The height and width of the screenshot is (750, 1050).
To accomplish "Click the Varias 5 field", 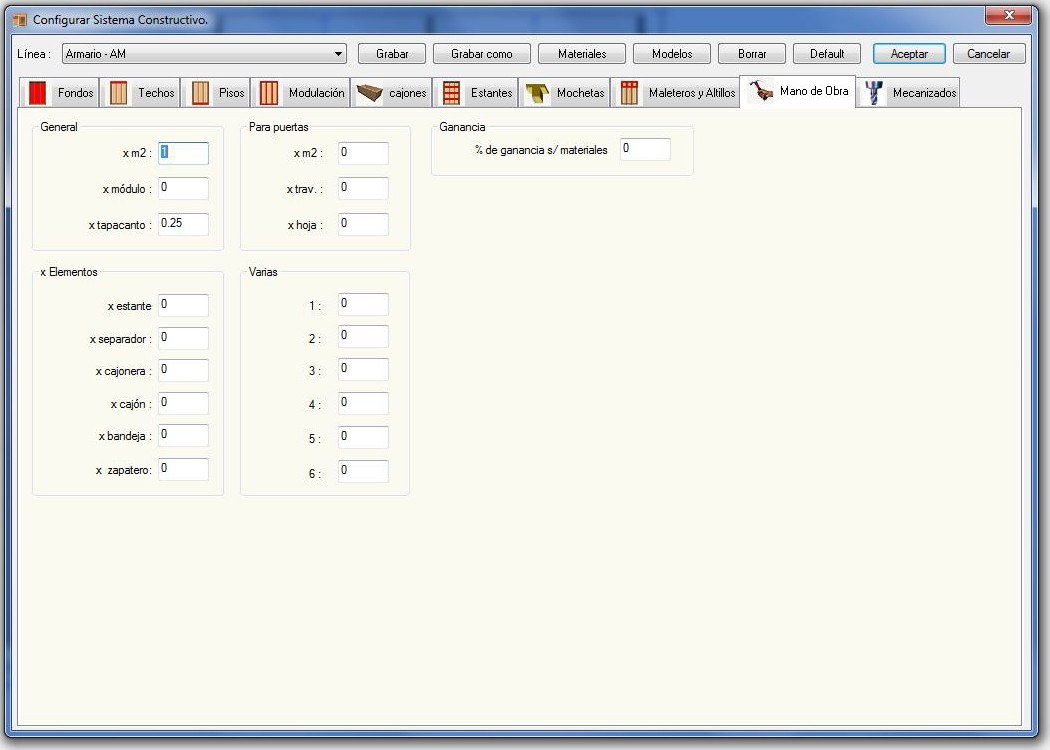I will 363,437.
